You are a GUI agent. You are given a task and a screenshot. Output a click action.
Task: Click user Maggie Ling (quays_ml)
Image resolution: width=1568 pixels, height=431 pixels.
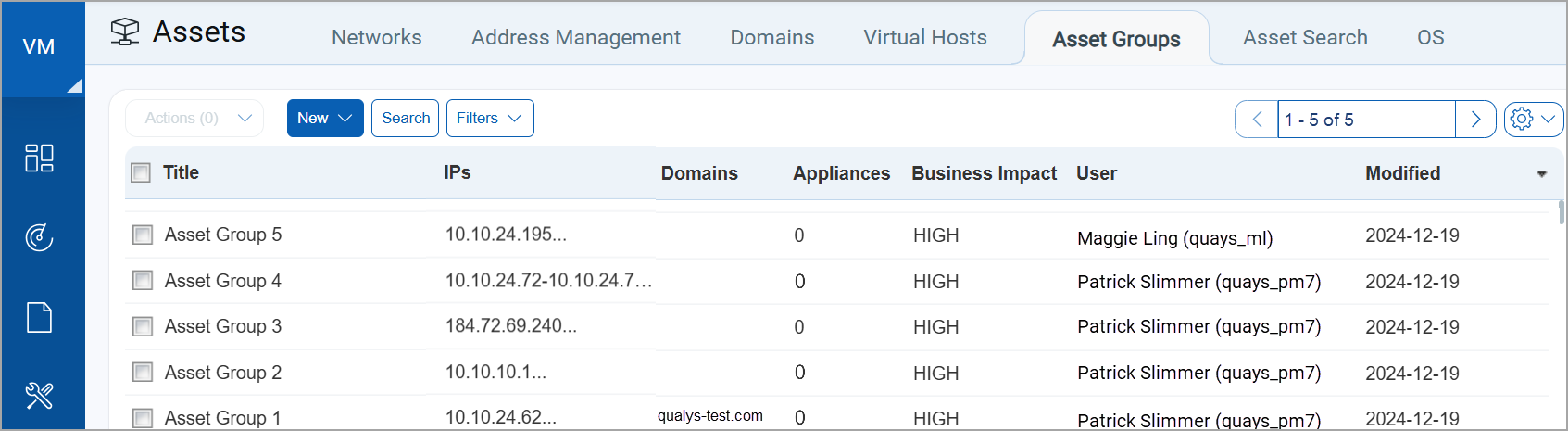(x=1175, y=238)
